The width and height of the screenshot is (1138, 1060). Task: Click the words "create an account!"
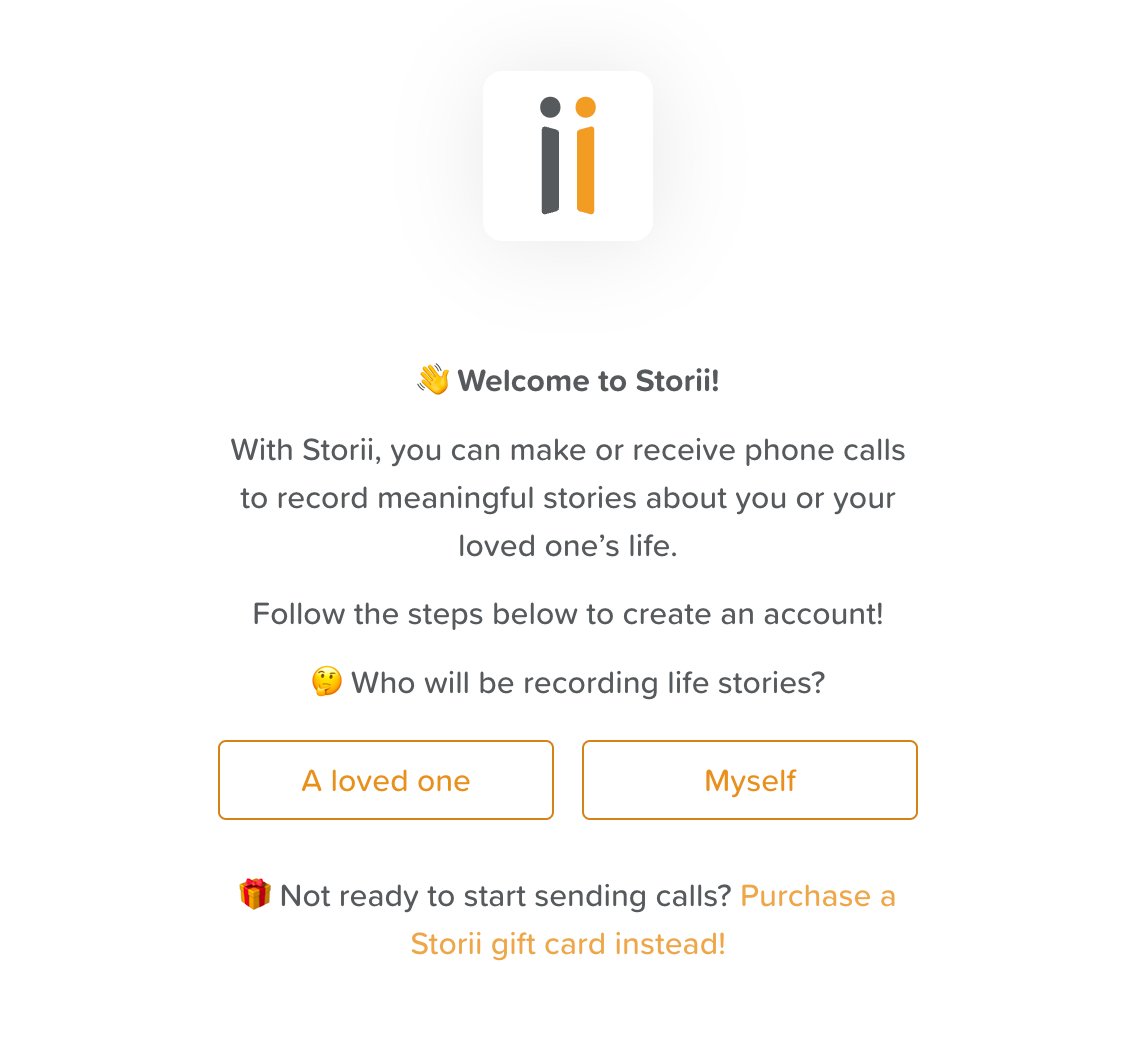click(753, 613)
